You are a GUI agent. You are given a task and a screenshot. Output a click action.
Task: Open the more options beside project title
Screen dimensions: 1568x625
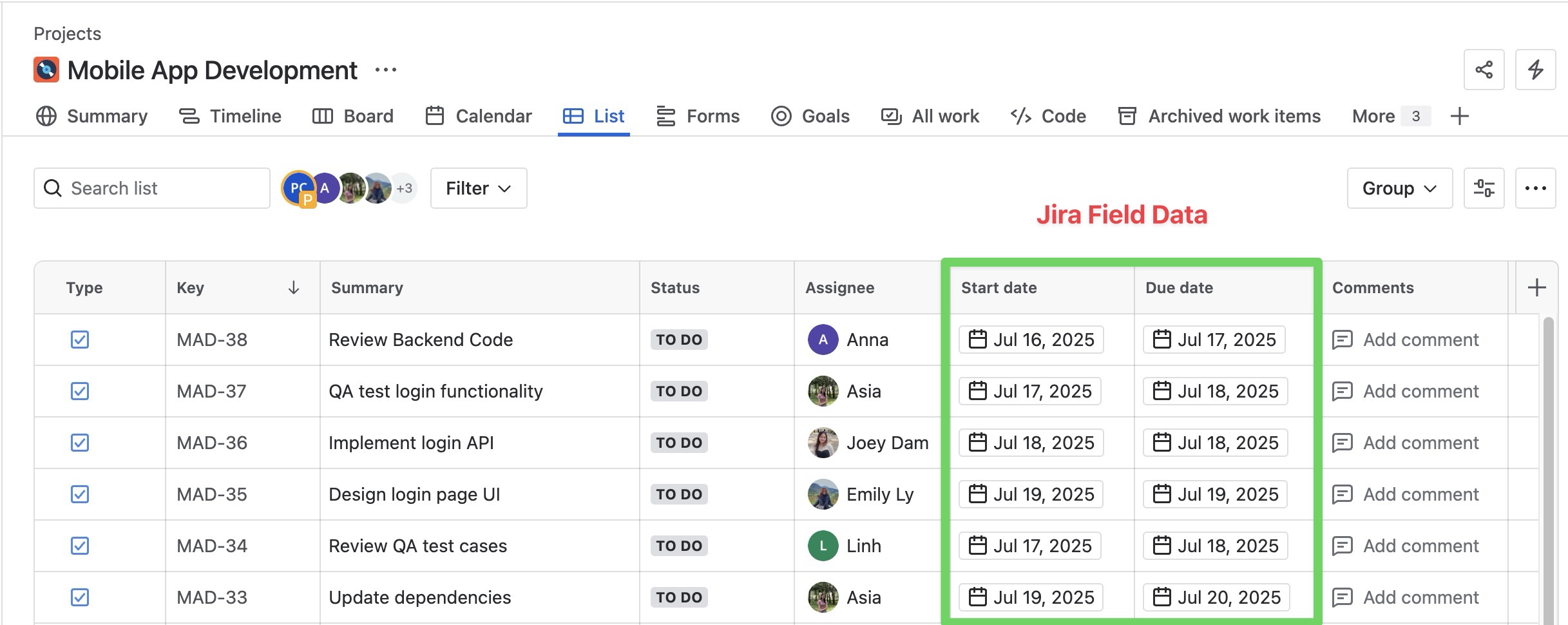pyautogui.click(x=385, y=70)
